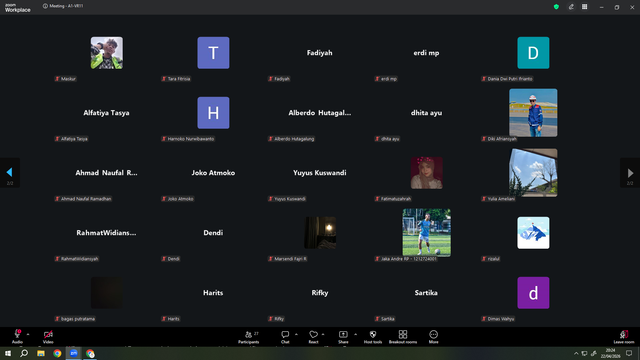
Task: Show hidden system tray icons
Action: (576, 353)
